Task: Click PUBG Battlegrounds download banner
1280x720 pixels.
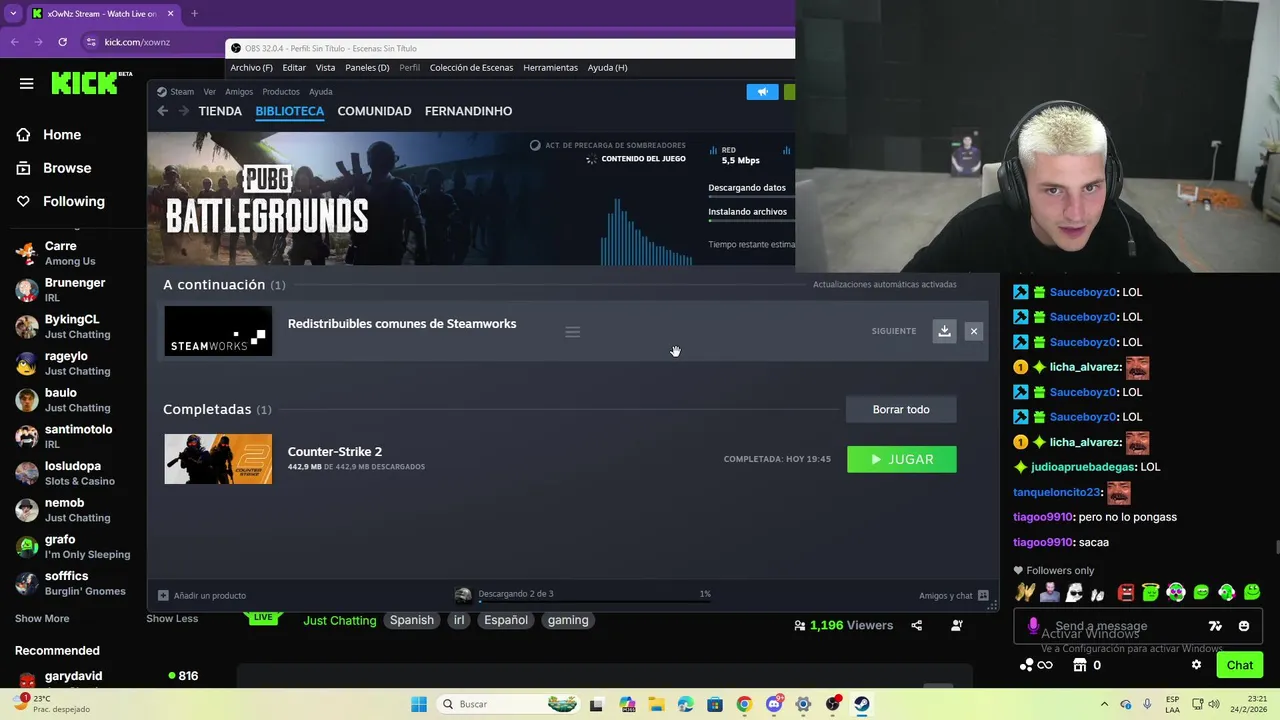Action: pos(471,199)
